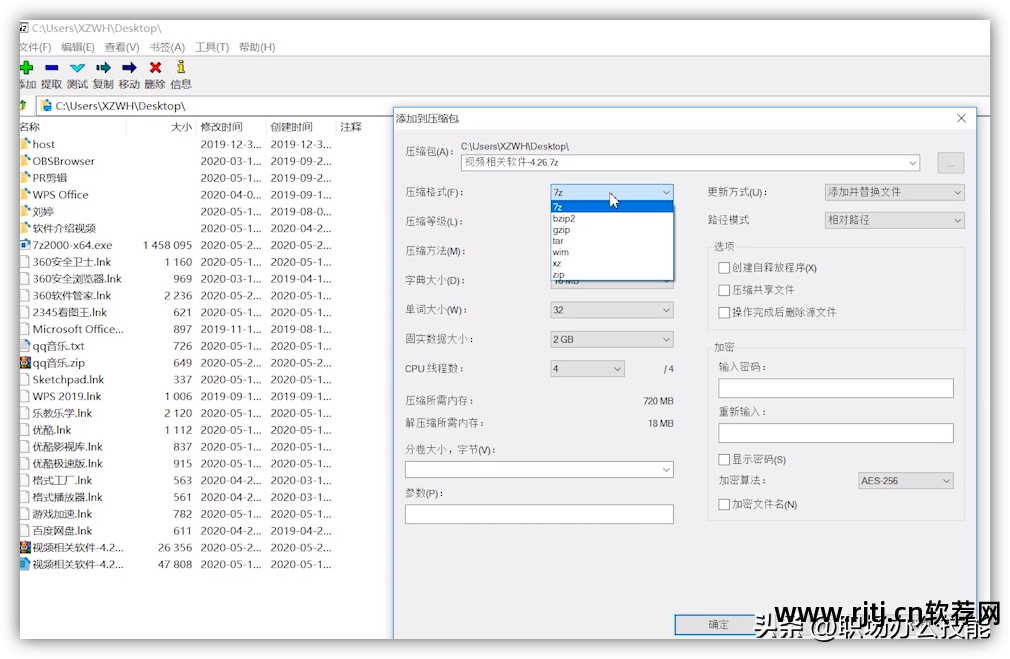
Task: Sort by 修改时间 column header
Action: pos(231,127)
